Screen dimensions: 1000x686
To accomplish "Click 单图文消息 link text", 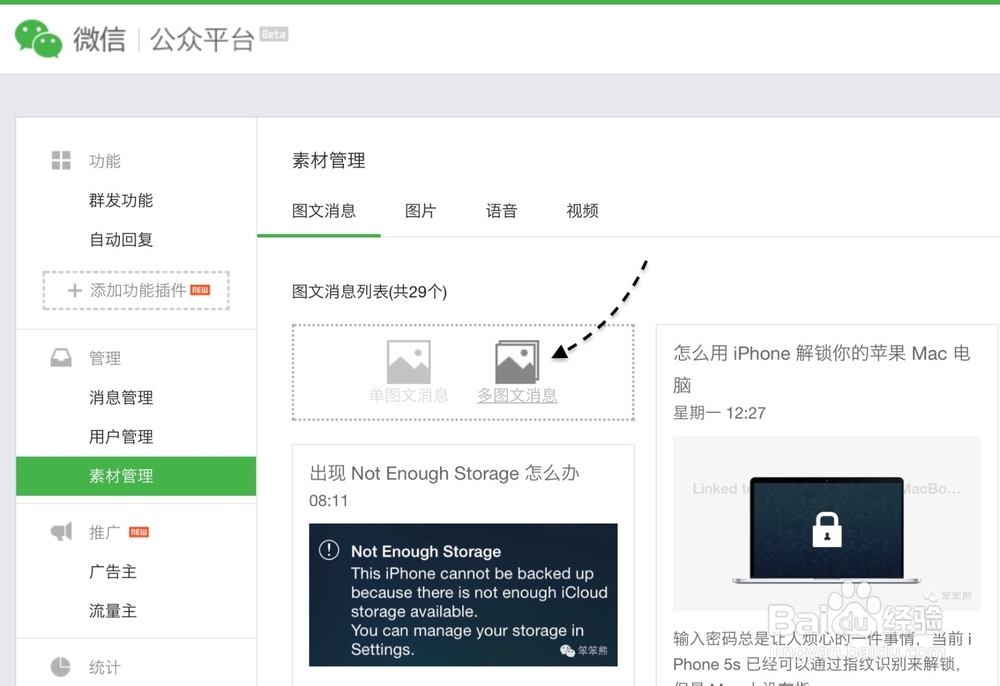I will coord(409,395).
